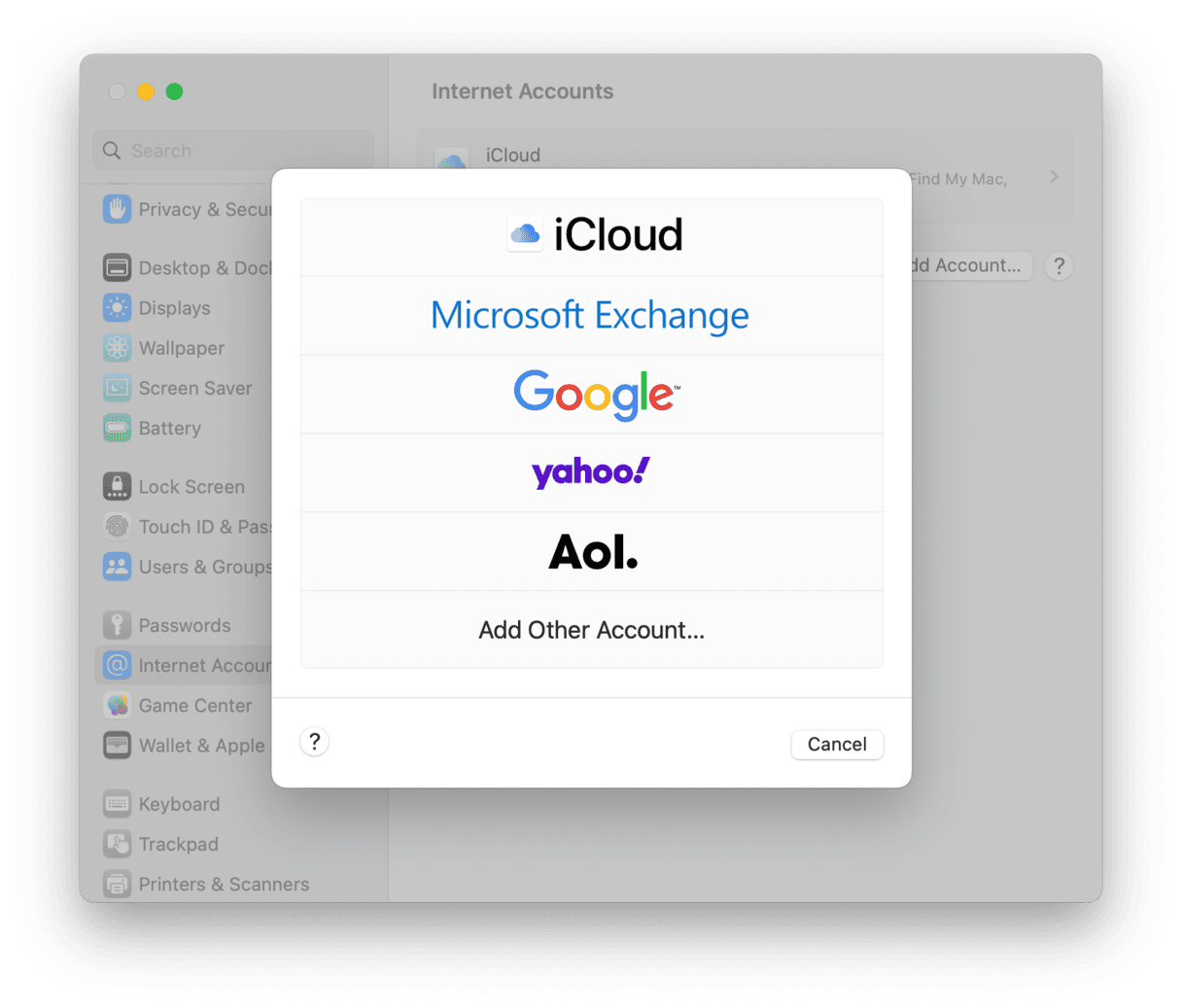The width and height of the screenshot is (1182, 1008).
Task: Open Desktop & Dock settings icon
Action: click(118, 267)
